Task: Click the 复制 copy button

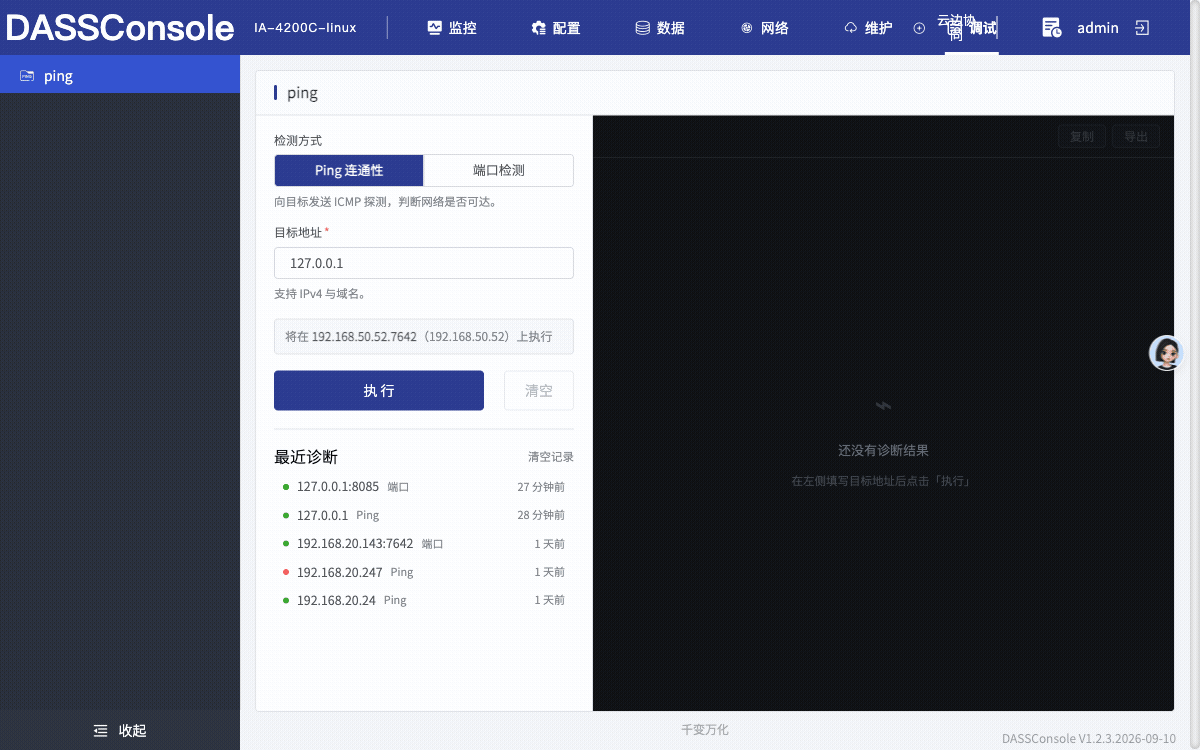Action: (1082, 137)
